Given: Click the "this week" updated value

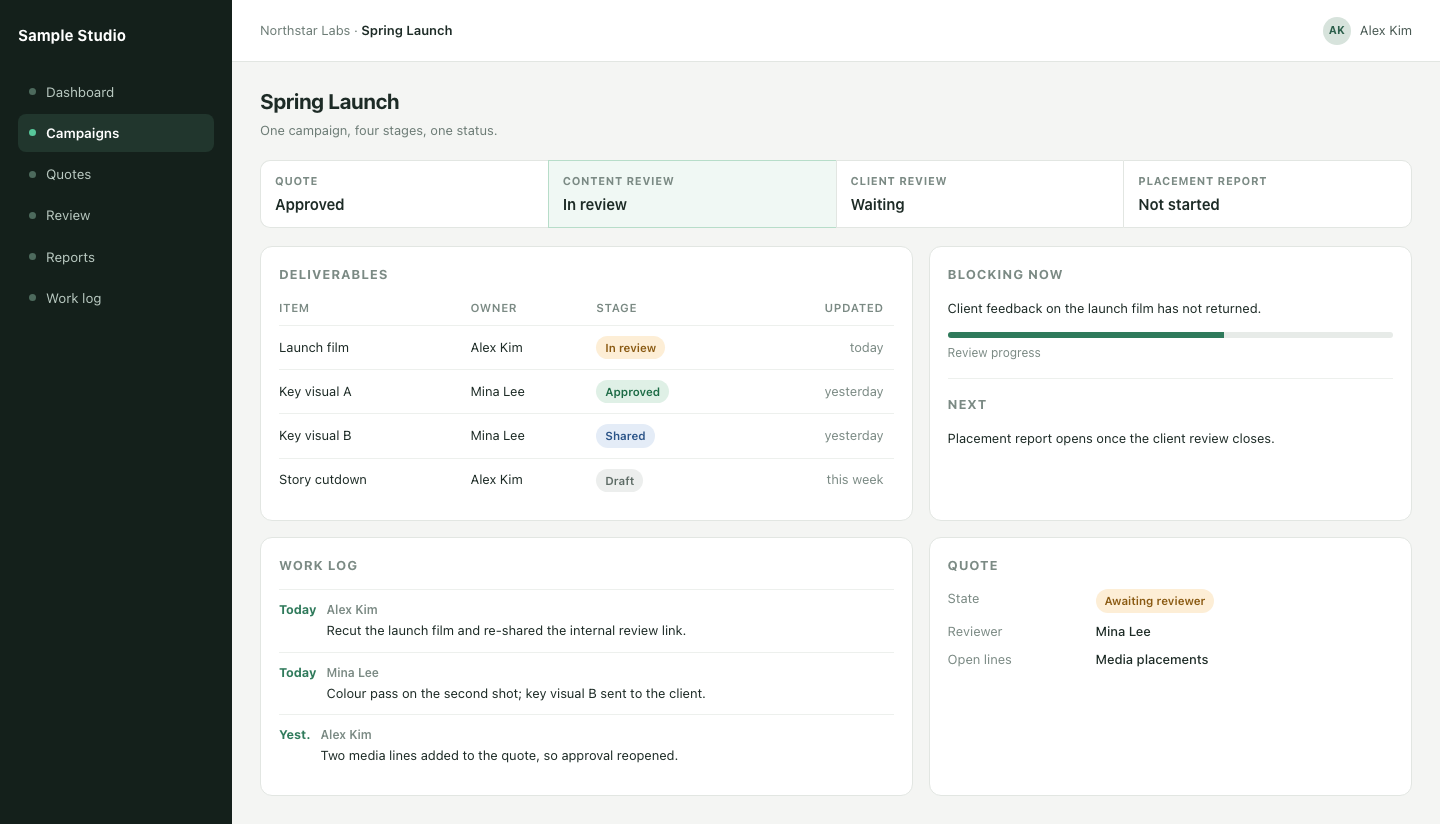Looking at the screenshot, I should tap(855, 480).
